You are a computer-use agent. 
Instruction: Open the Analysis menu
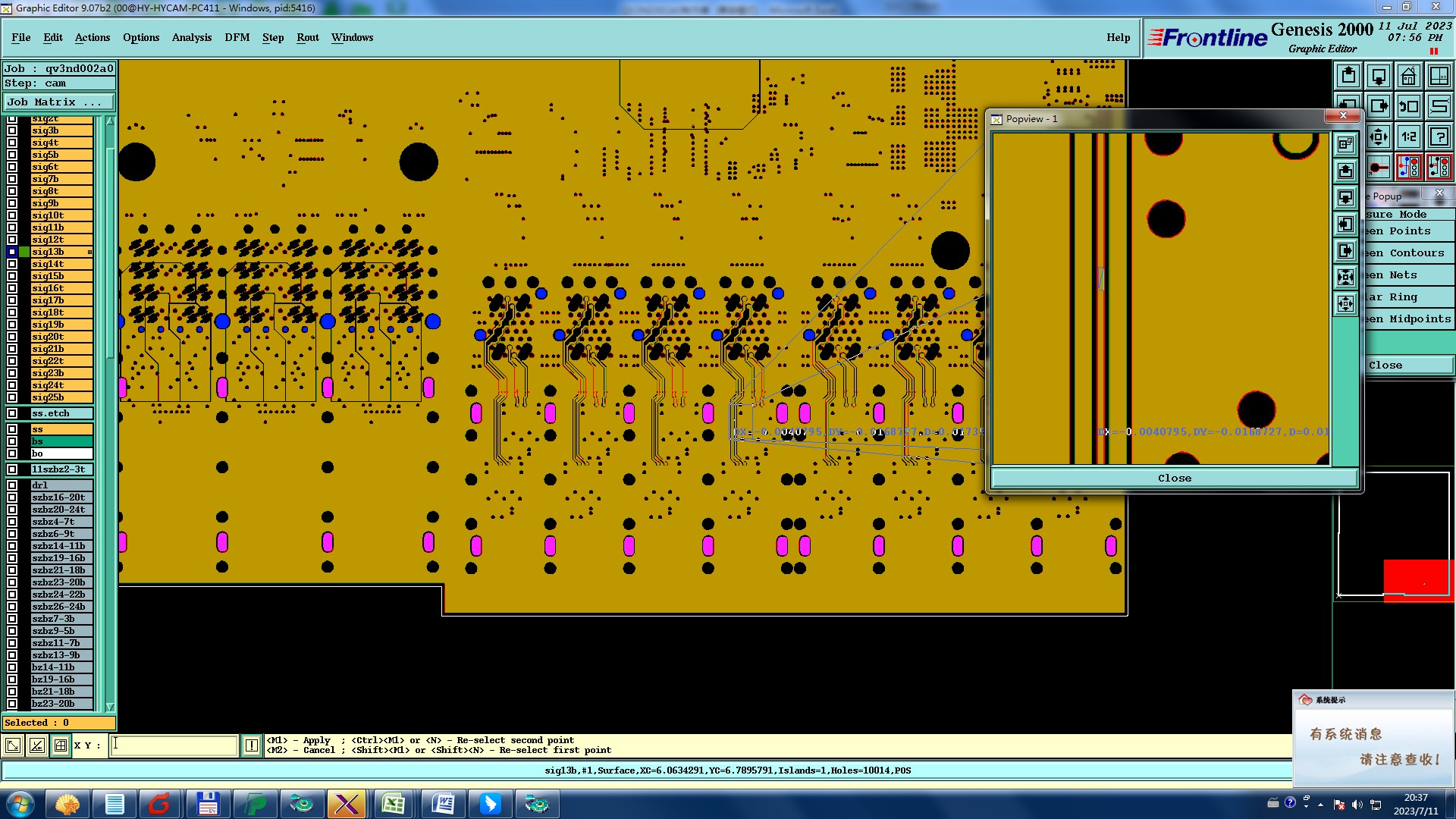191,37
